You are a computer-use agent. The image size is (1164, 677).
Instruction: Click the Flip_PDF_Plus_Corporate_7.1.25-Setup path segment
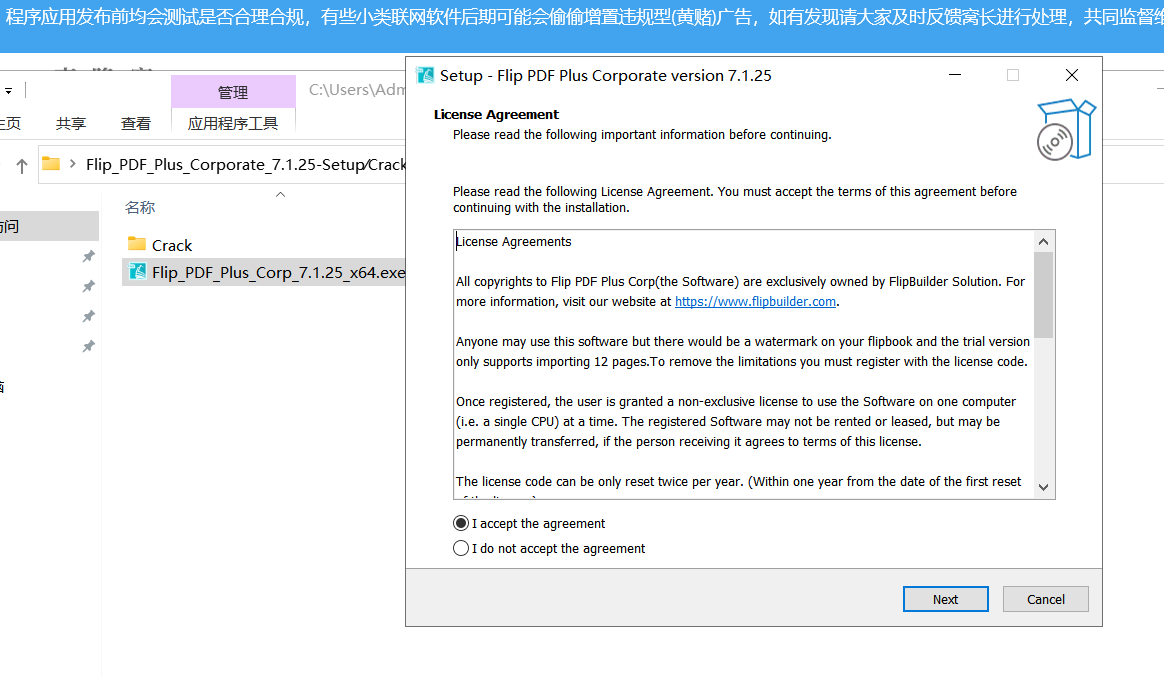click(223, 164)
